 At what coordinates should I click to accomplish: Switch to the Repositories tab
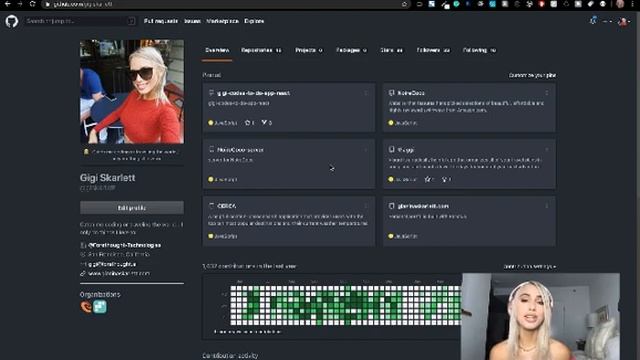(x=261, y=50)
